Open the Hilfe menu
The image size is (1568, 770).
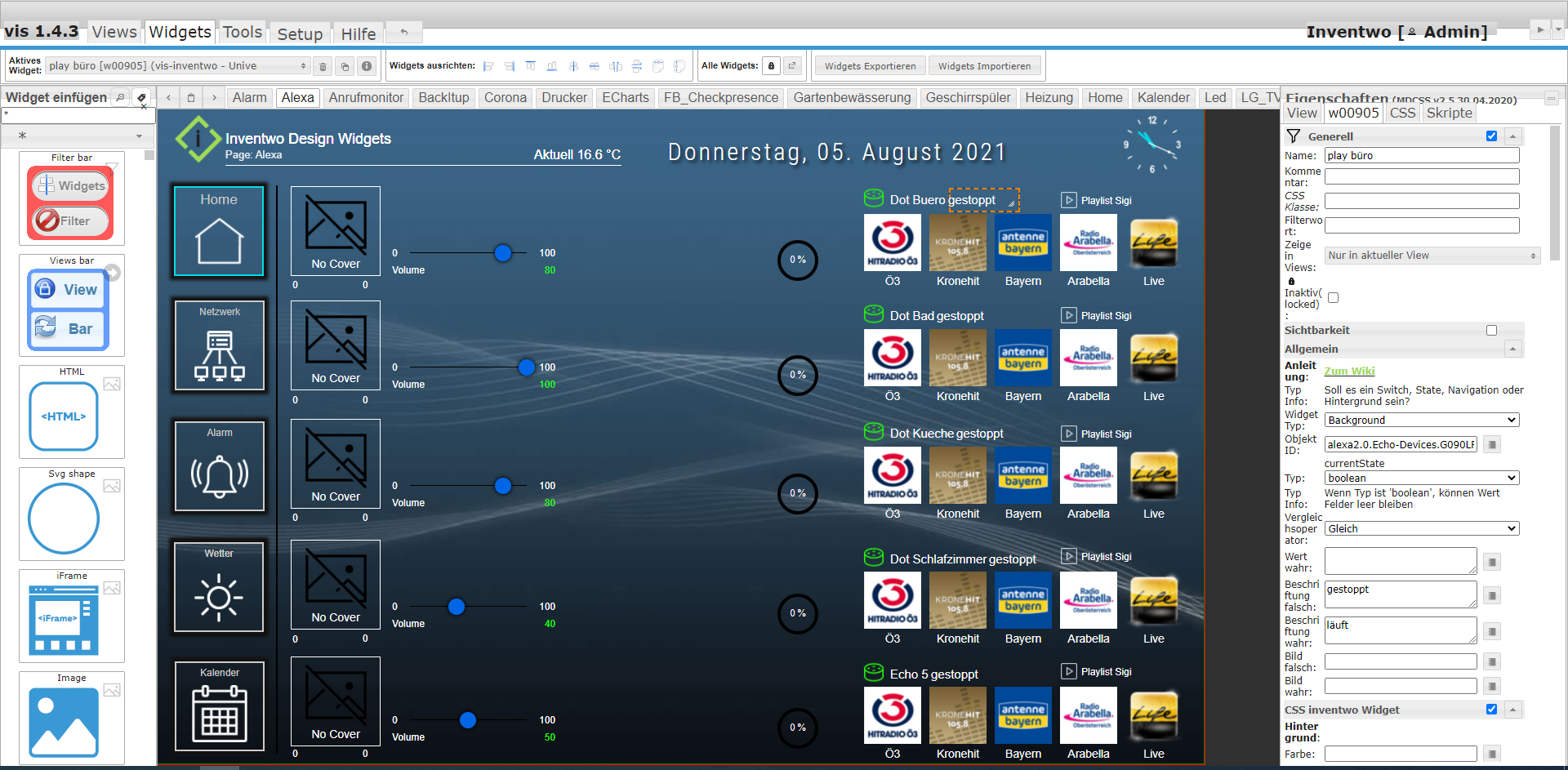[x=359, y=33]
